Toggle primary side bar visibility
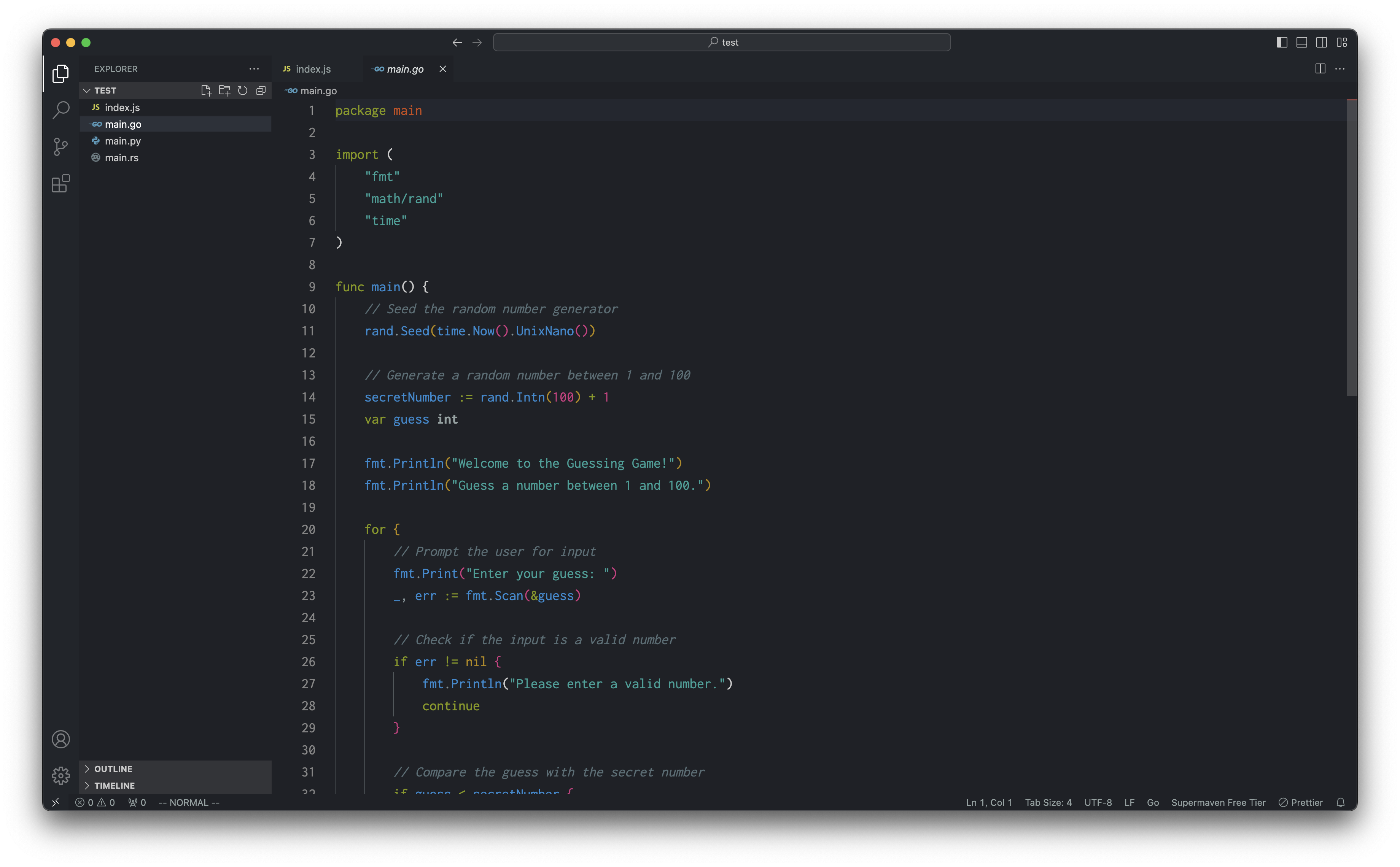The image size is (1400, 867). click(1282, 43)
